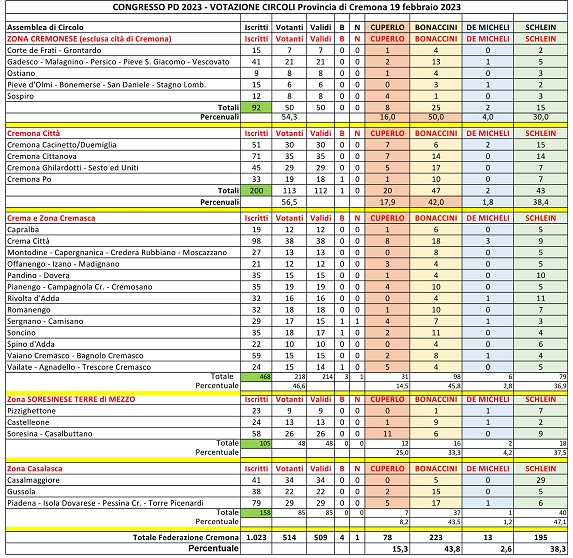Screen dimensions: 573x558
Task: Select the 'Sergnano - Camisano' row name
Action: coord(45,321)
